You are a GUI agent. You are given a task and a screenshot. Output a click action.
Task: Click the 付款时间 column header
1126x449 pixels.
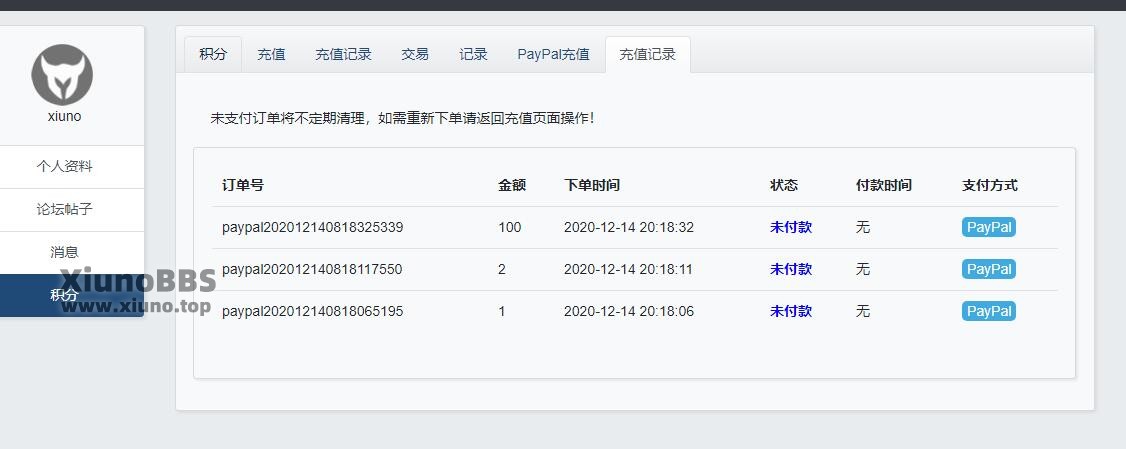coord(884,185)
